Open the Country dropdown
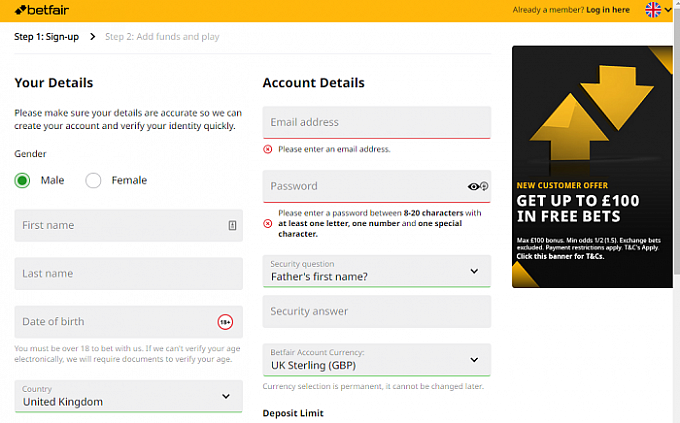 (128, 397)
